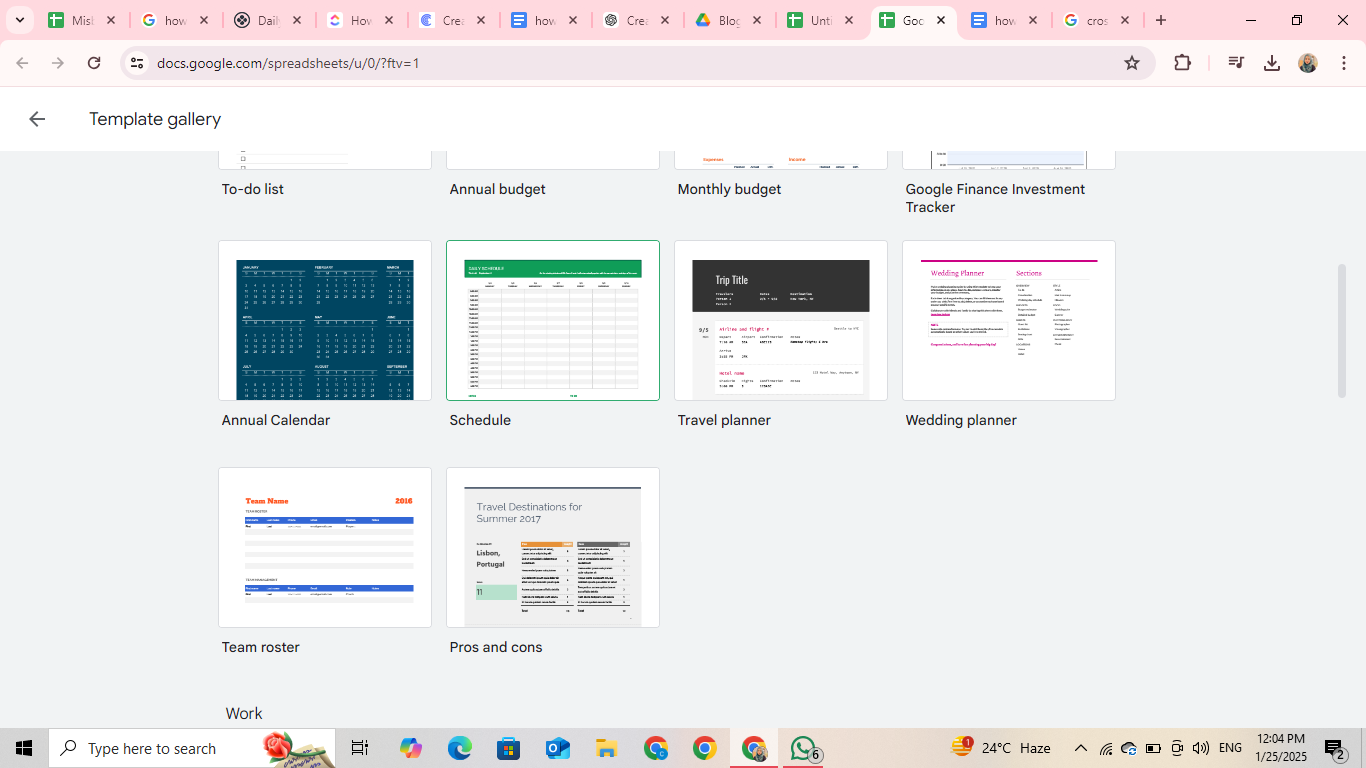Image resolution: width=1366 pixels, height=768 pixels.
Task: Click the Monthly budget template label
Action: pyautogui.click(x=730, y=189)
